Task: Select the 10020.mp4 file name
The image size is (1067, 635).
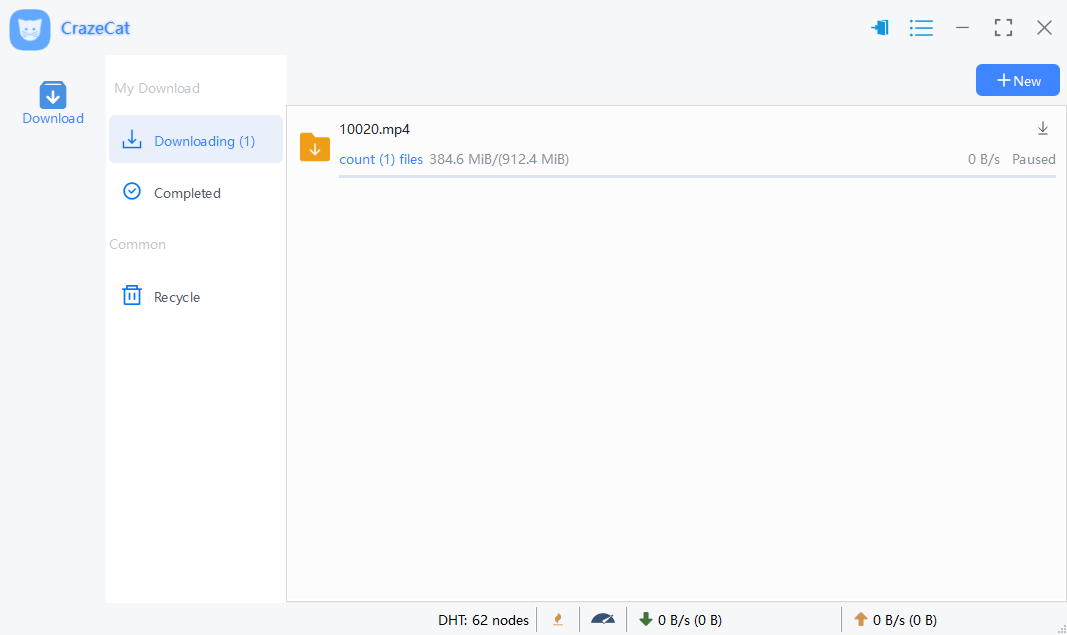Action: (374, 129)
